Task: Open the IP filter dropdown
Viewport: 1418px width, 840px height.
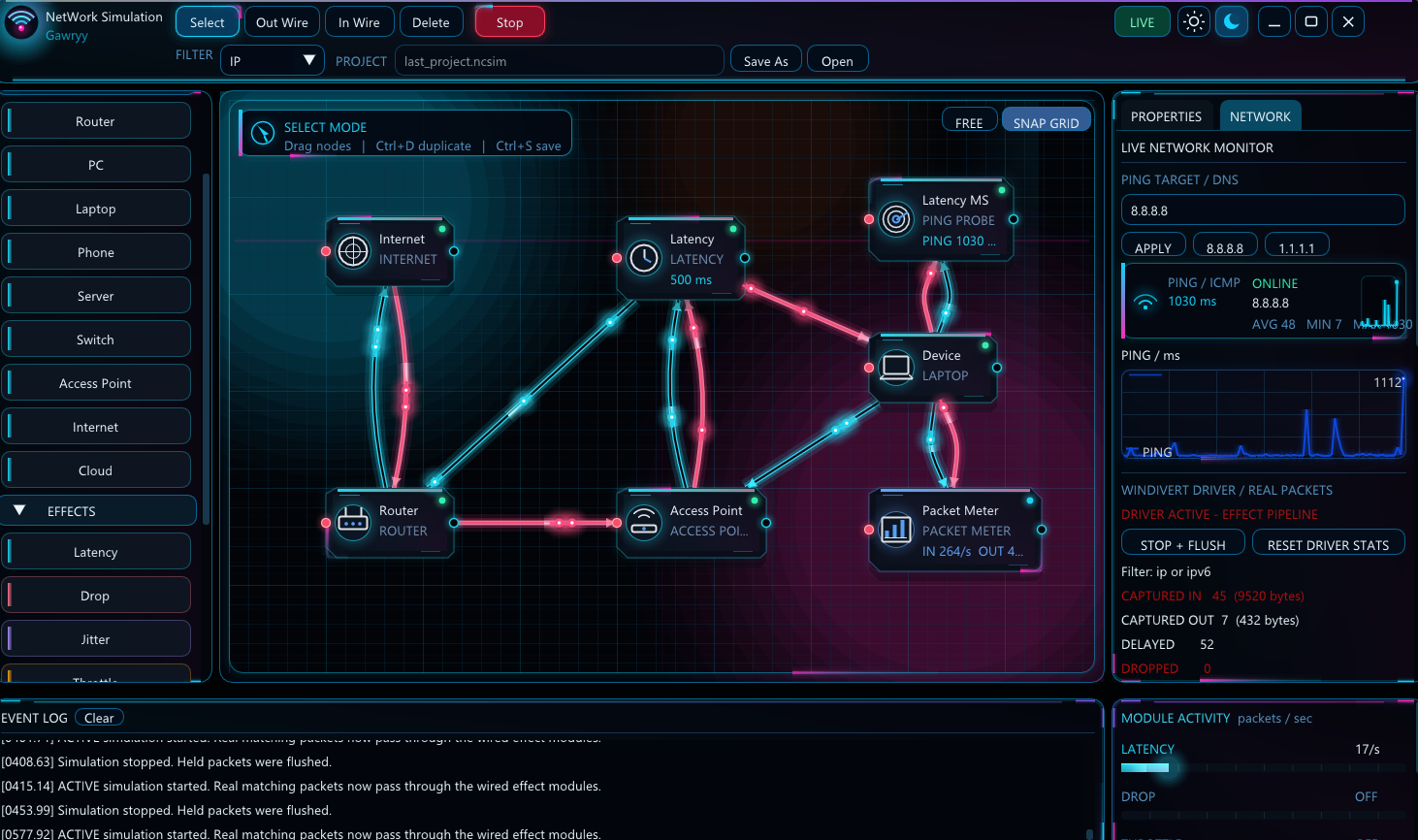Action: (273, 60)
